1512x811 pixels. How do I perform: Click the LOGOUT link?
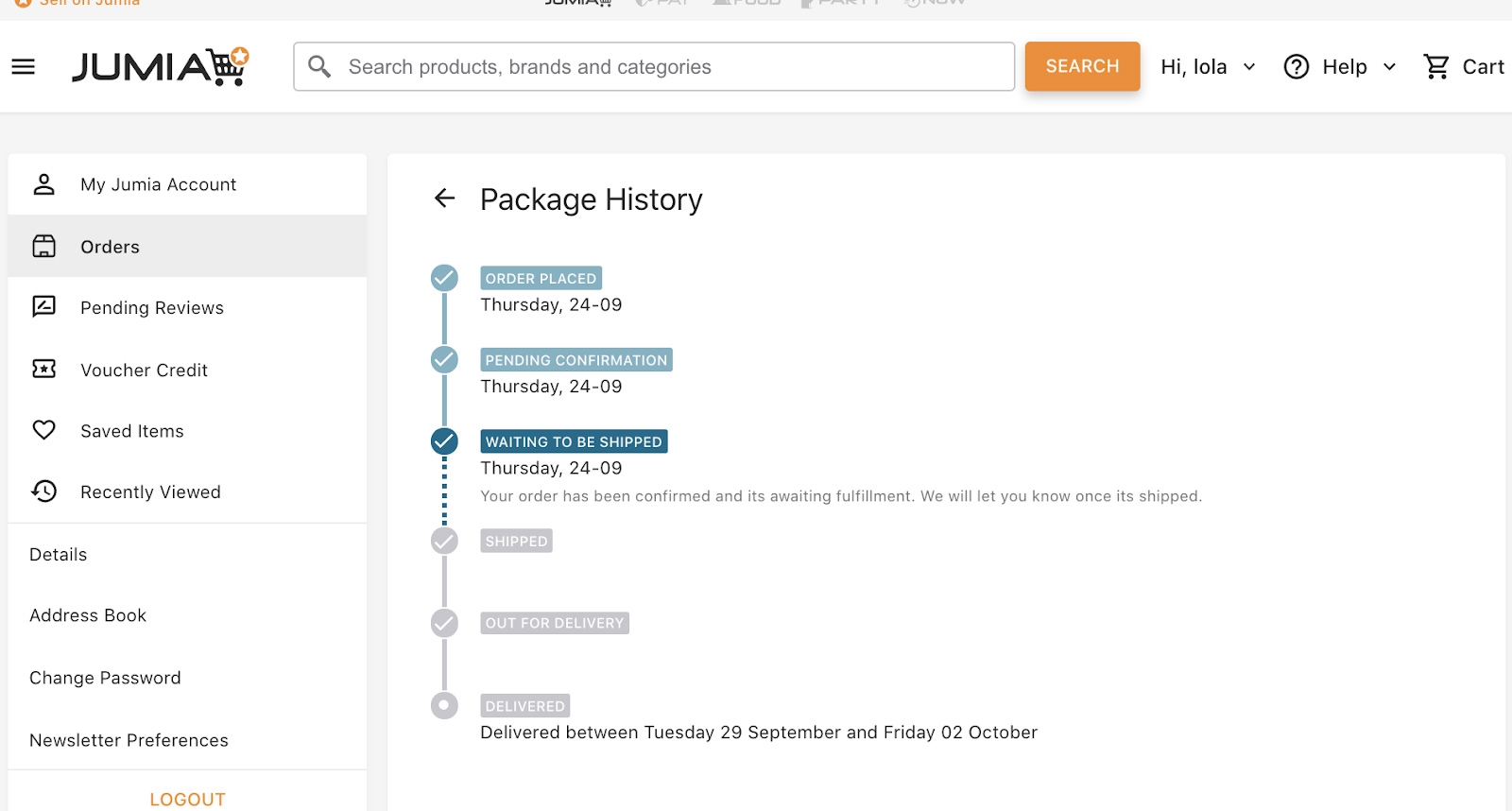click(x=187, y=800)
